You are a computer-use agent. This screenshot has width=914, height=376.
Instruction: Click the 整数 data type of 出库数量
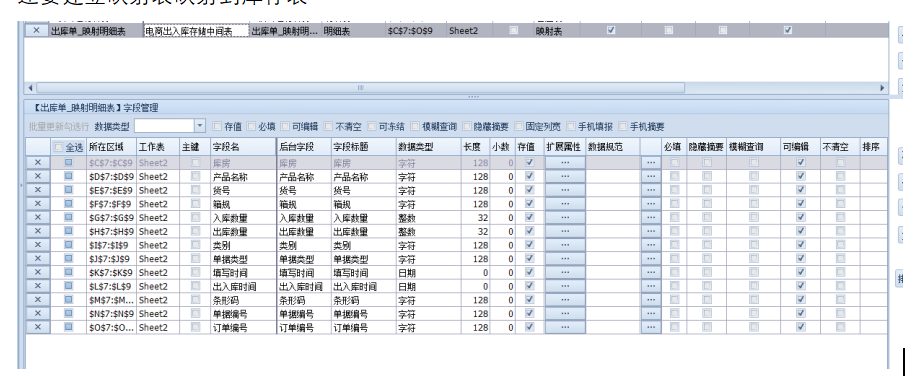(428, 231)
